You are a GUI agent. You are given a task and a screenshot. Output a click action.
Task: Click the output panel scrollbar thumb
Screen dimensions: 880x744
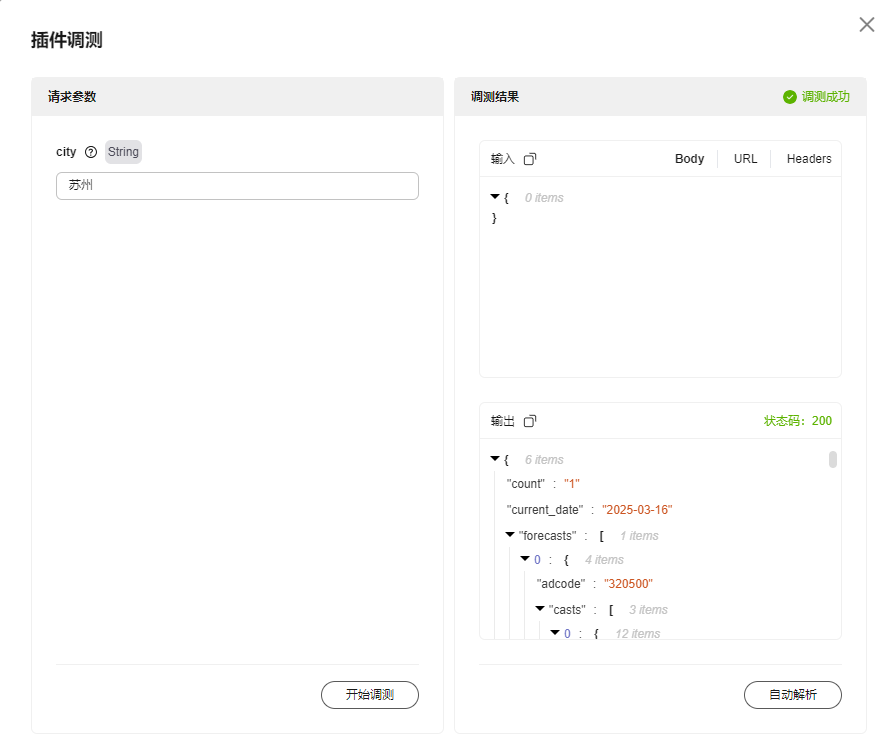click(833, 460)
